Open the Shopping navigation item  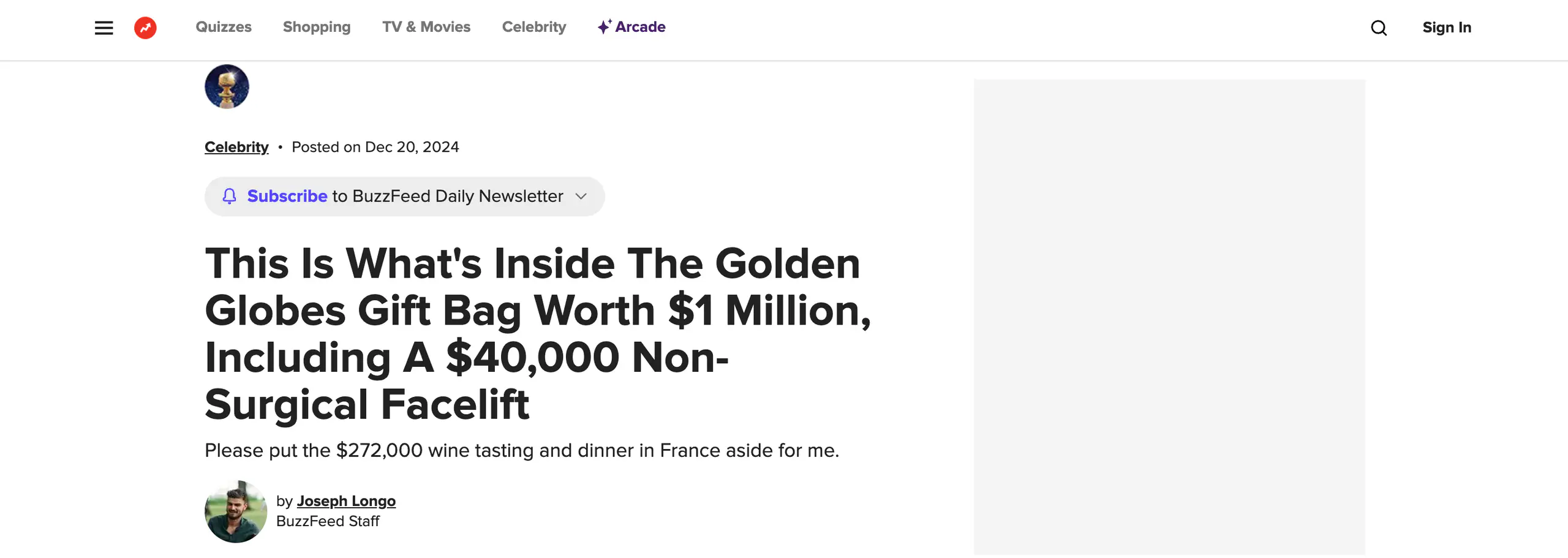[317, 27]
